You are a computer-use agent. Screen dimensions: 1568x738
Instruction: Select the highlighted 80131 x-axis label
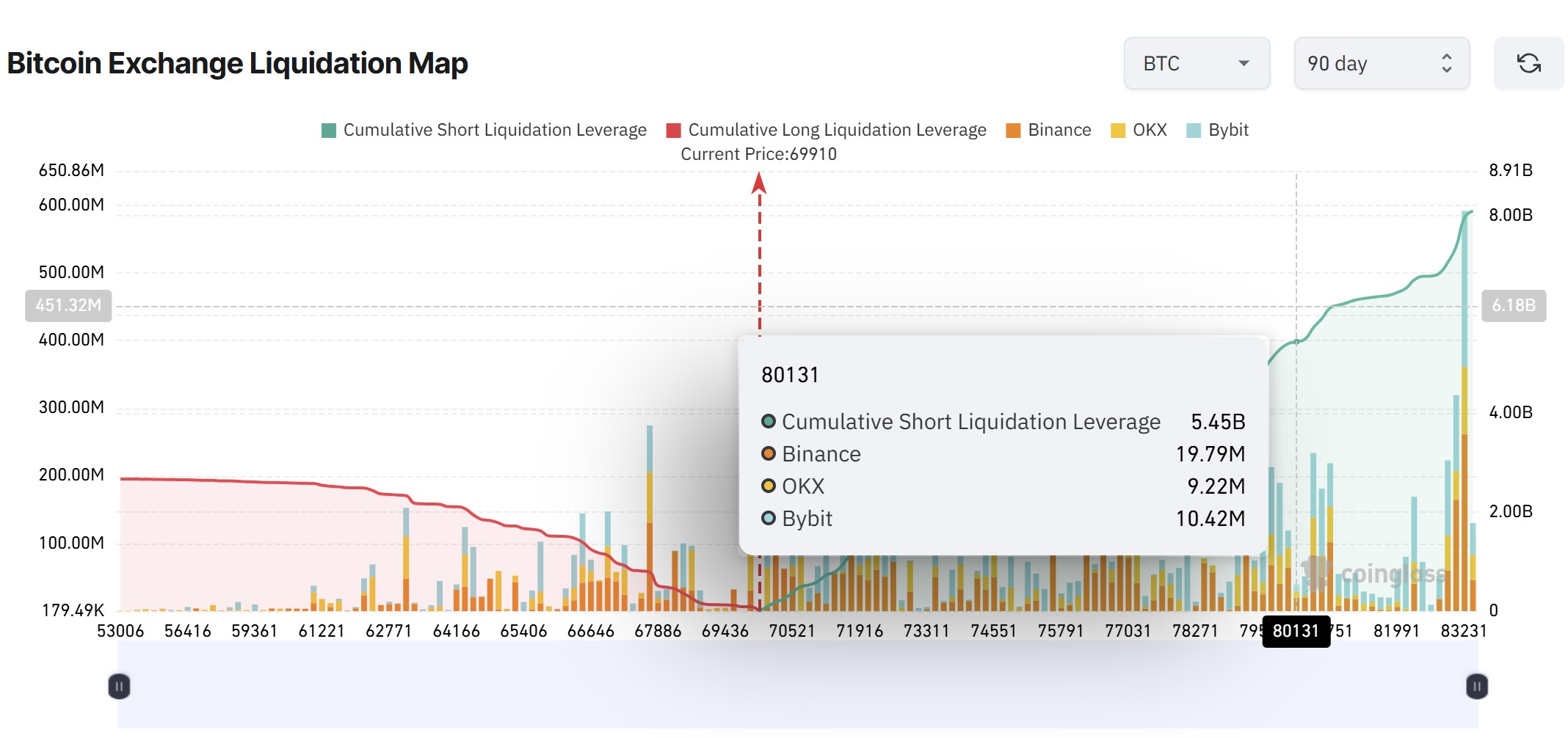[1296, 630]
